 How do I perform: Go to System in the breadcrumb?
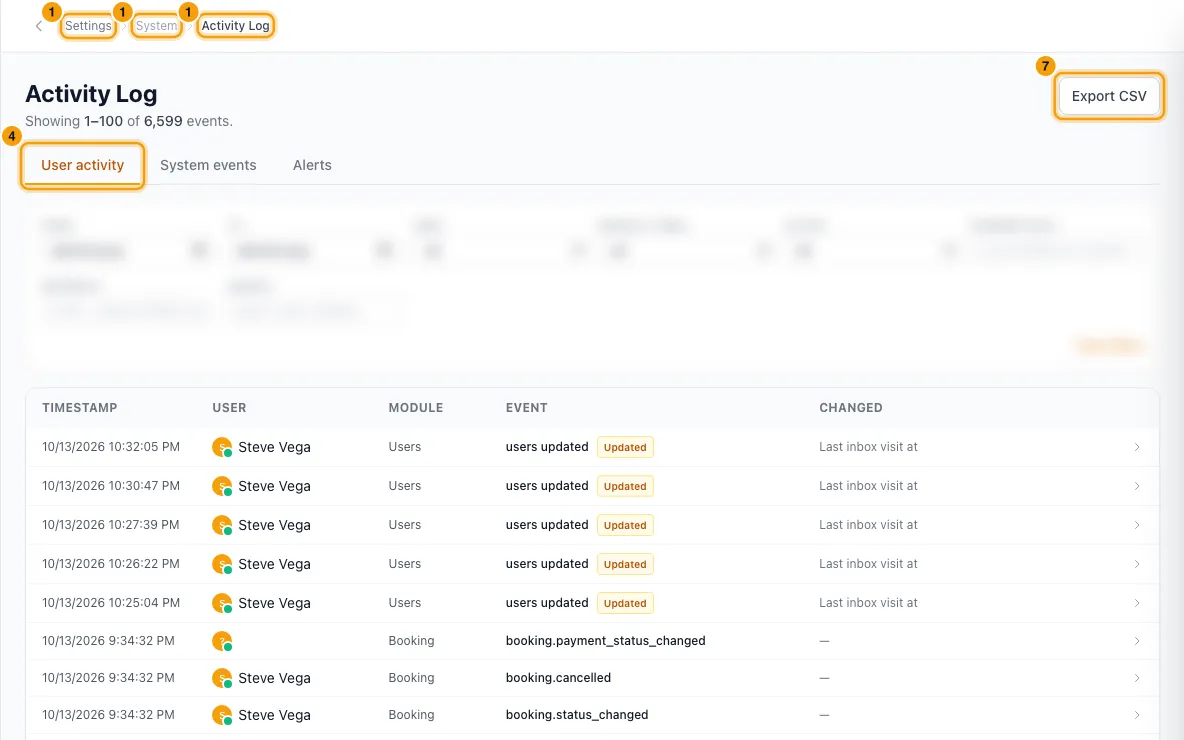pos(156,26)
